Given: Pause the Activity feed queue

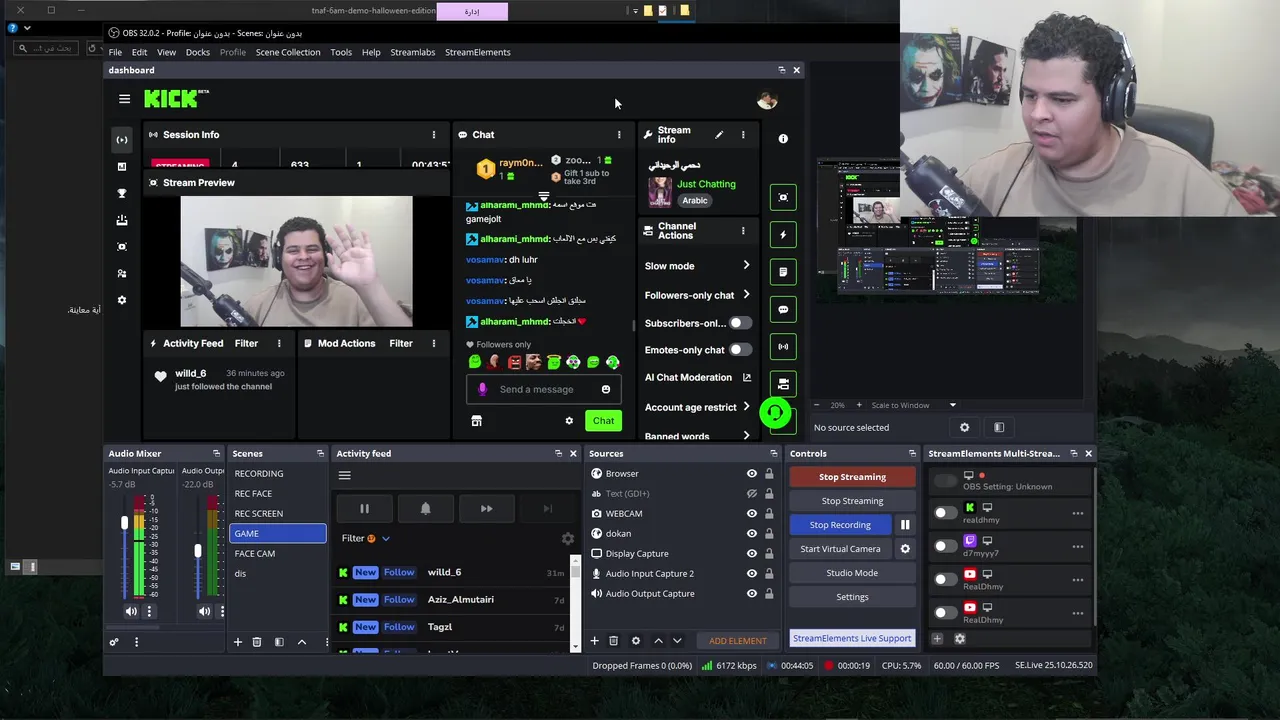Looking at the screenshot, I should coord(364,509).
